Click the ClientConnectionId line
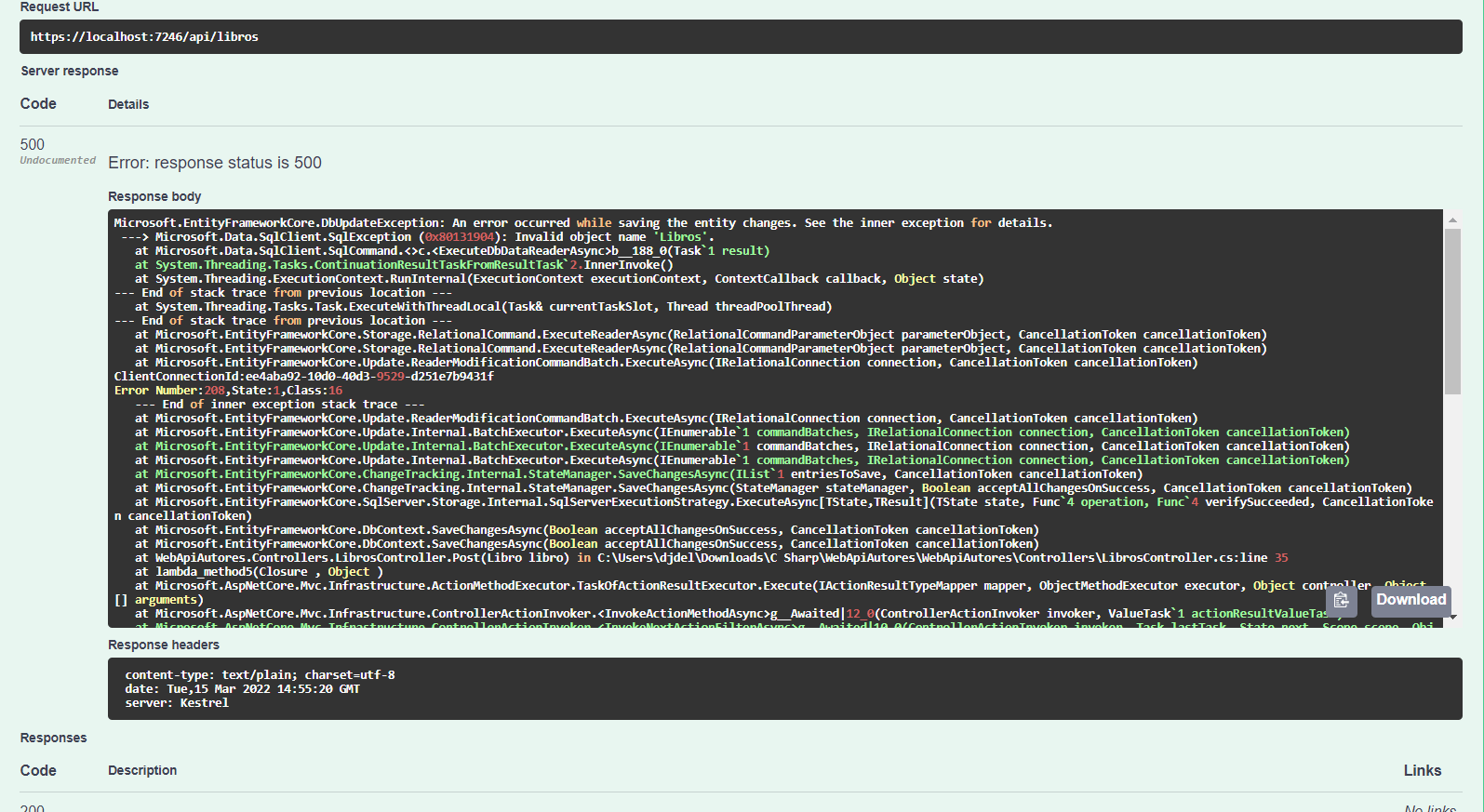This screenshot has width=1484, height=812. (304, 377)
